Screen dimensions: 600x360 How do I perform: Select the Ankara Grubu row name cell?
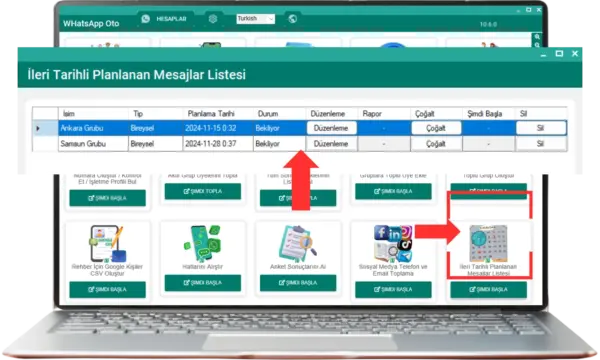pyautogui.click(x=93, y=128)
